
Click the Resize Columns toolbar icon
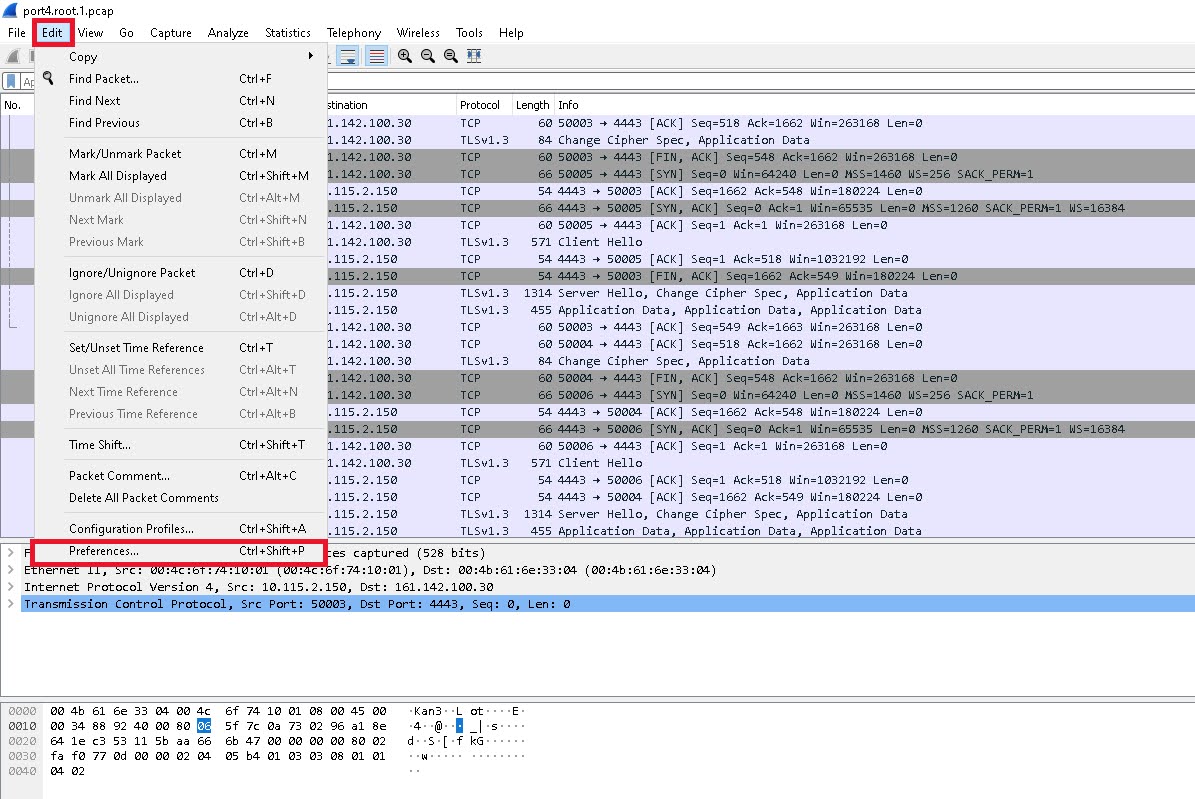[x=474, y=57]
